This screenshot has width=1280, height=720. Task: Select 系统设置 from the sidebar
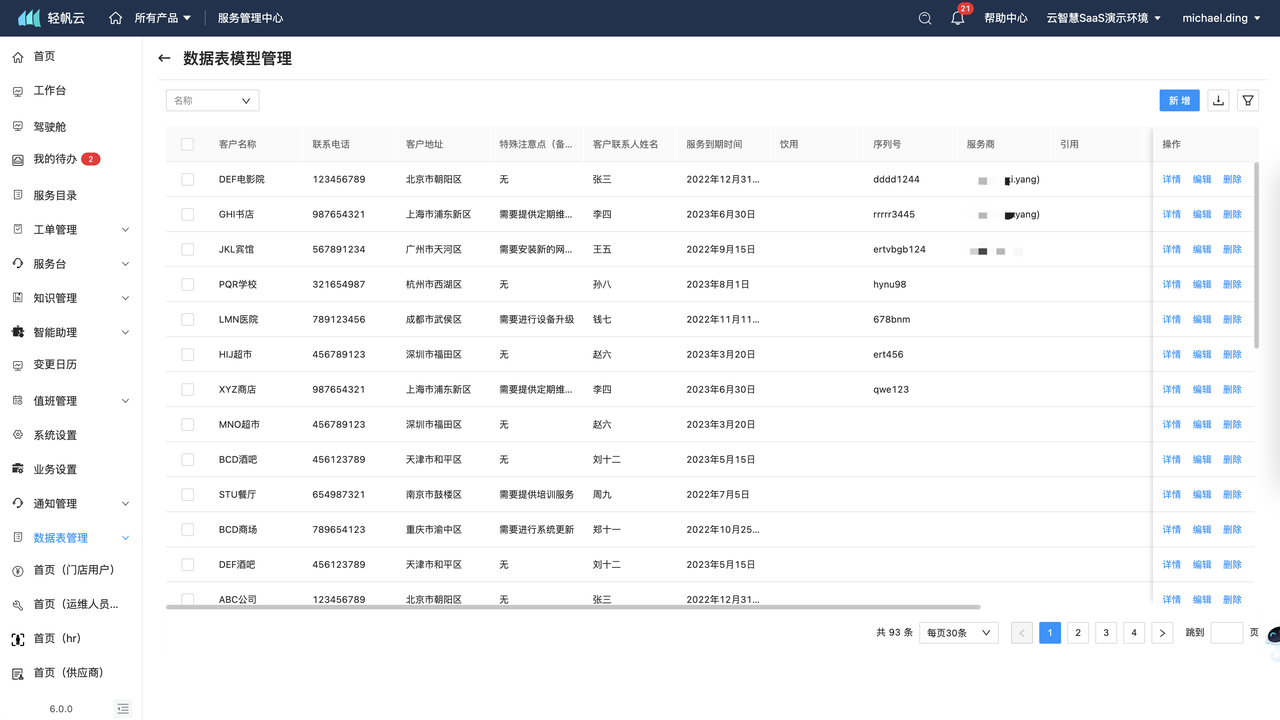tap(55, 435)
